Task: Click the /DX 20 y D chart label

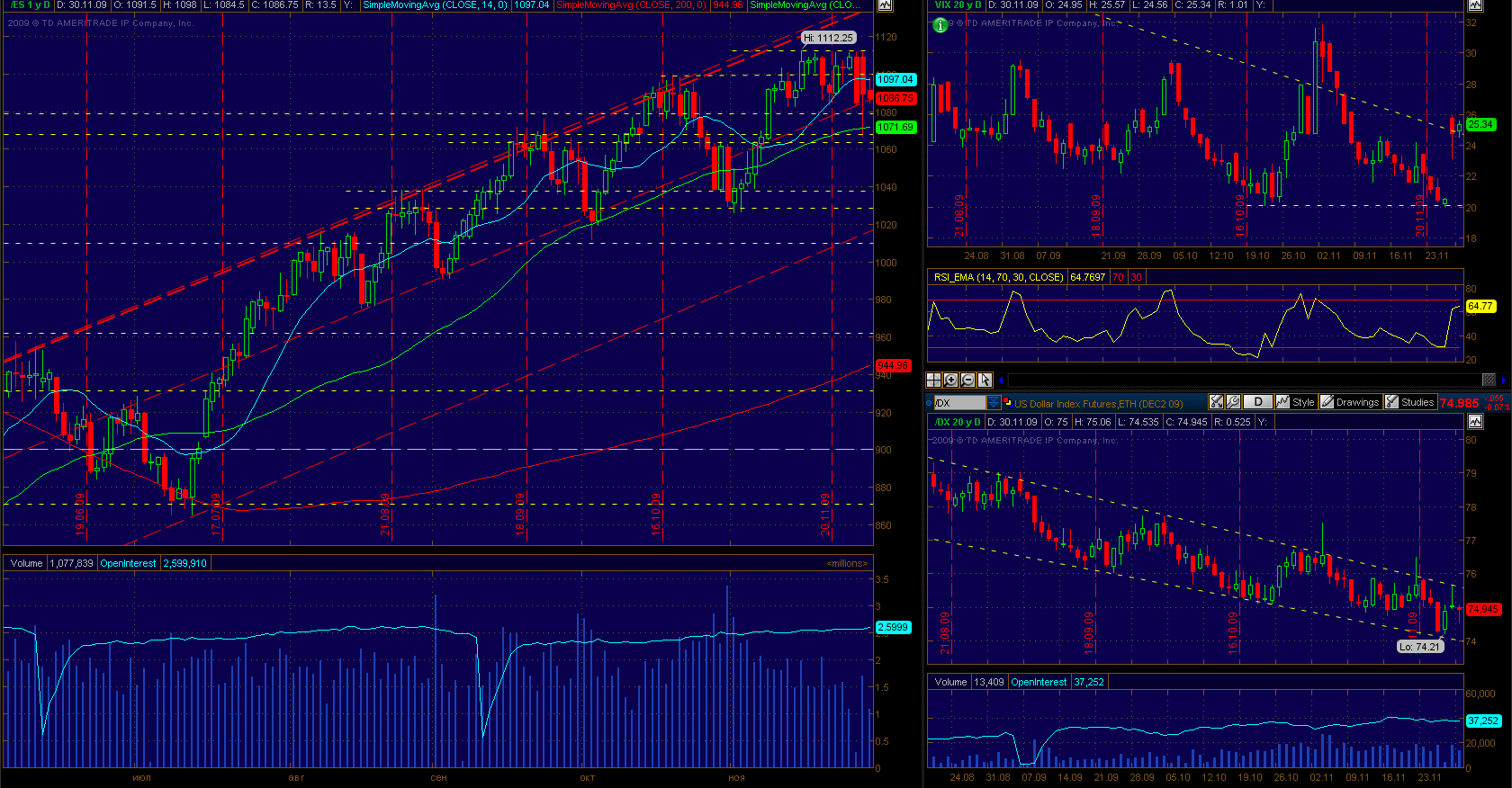Action: 957,422
